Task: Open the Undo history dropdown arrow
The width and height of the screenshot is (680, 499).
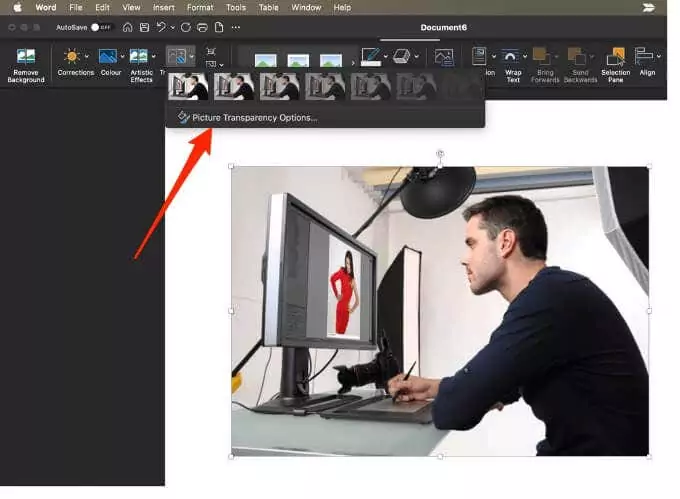Action: [173, 27]
